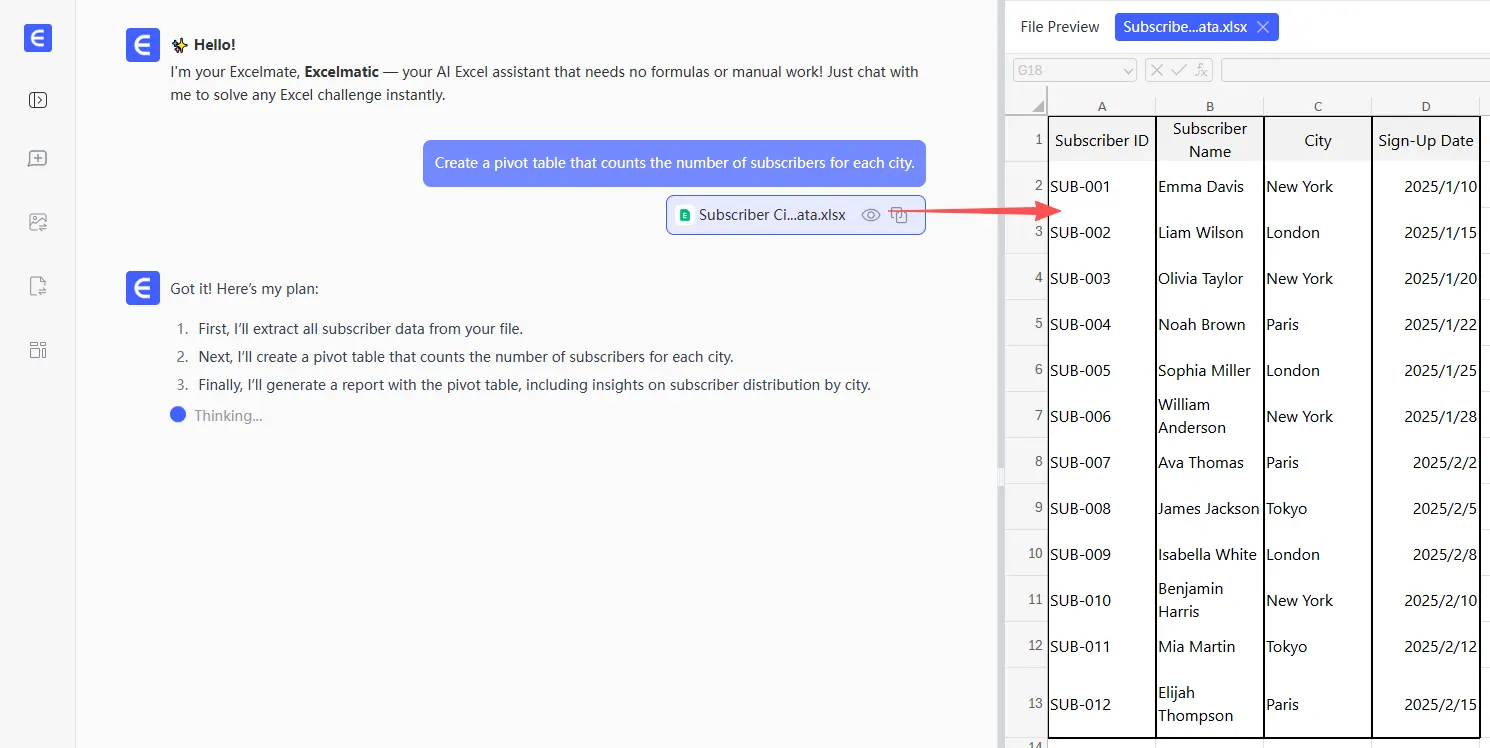Screen dimensions: 1490x748
Task: Close the Subscribe...ata.xlsx preview tab
Action: pyautogui.click(x=1263, y=27)
